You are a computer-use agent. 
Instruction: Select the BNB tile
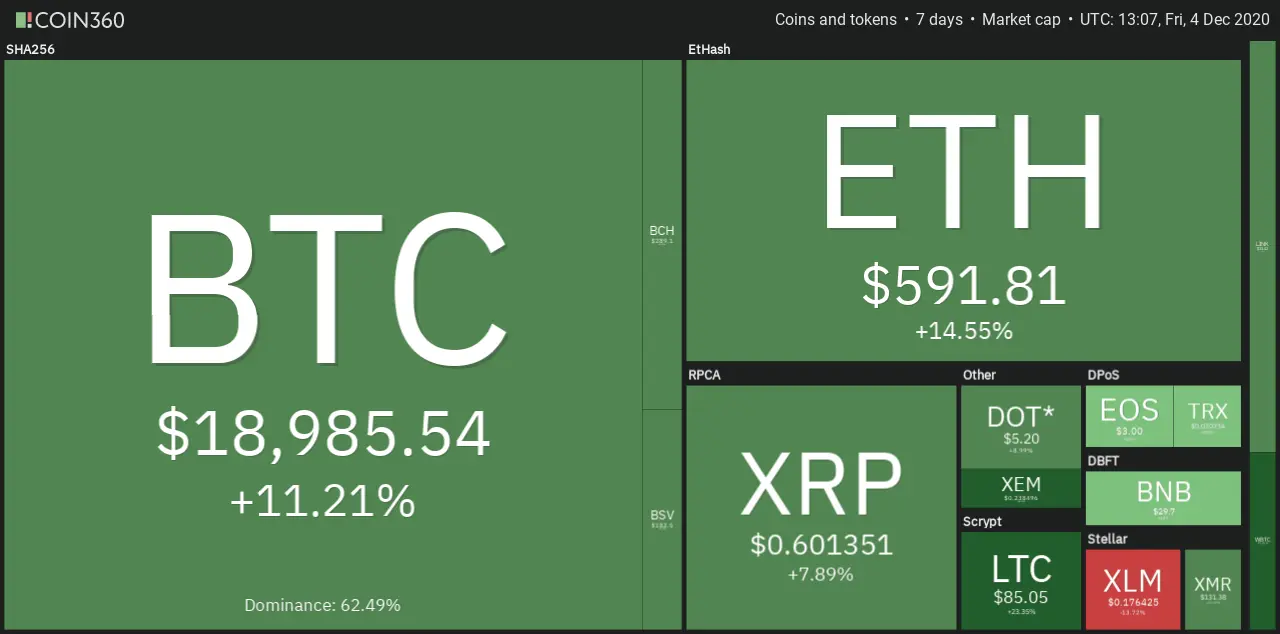1163,498
